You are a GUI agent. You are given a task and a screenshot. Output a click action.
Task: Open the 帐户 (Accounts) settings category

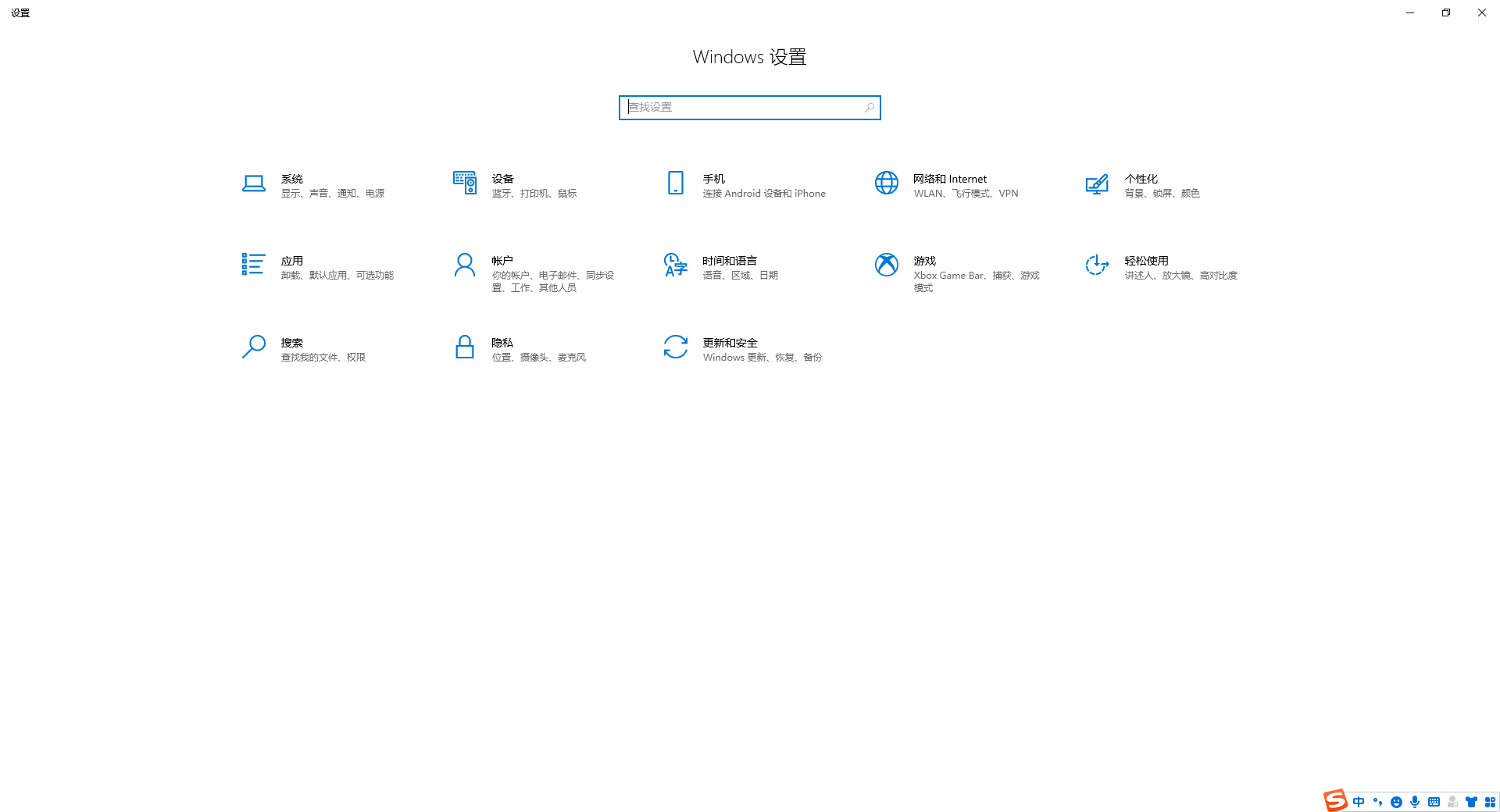tap(539, 273)
